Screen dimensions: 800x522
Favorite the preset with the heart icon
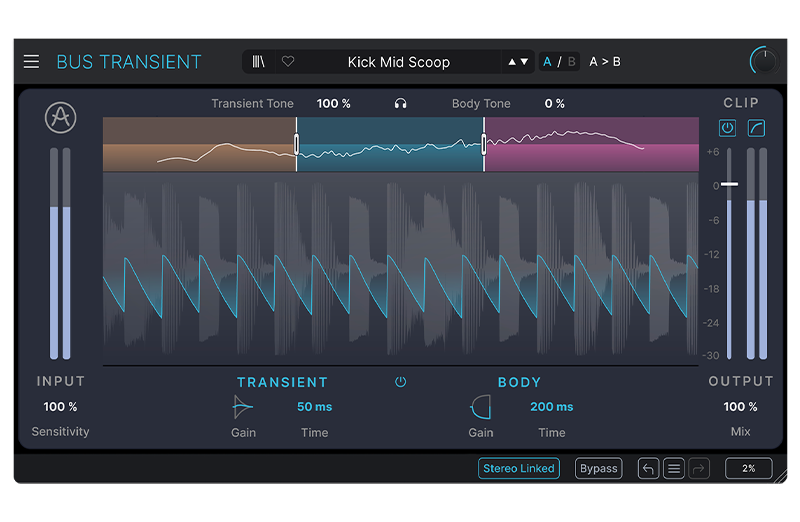(288, 62)
